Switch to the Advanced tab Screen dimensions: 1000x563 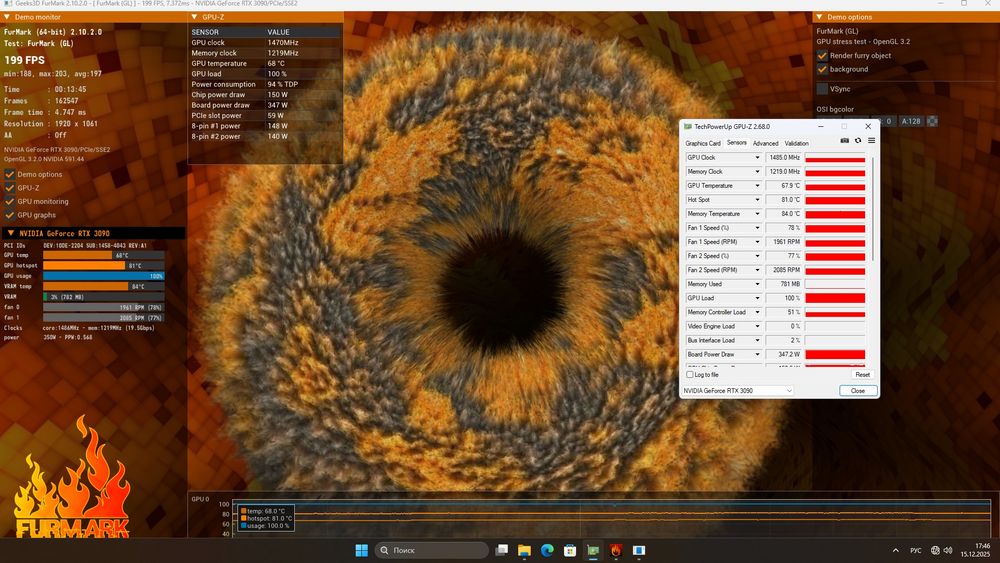click(765, 143)
